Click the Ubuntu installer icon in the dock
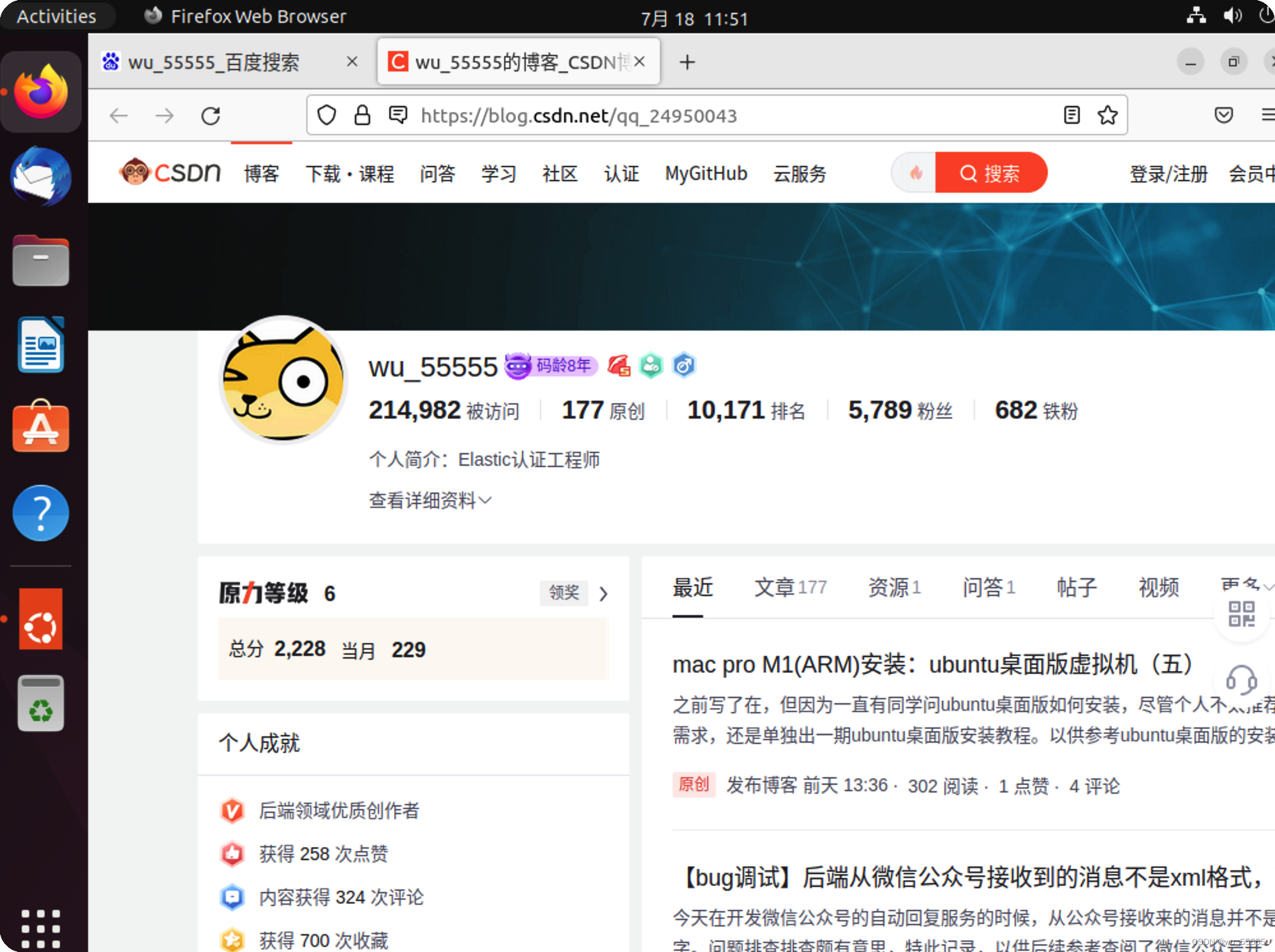Image resolution: width=1275 pixels, height=952 pixels. pyautogui.click(x=41, y=618)
